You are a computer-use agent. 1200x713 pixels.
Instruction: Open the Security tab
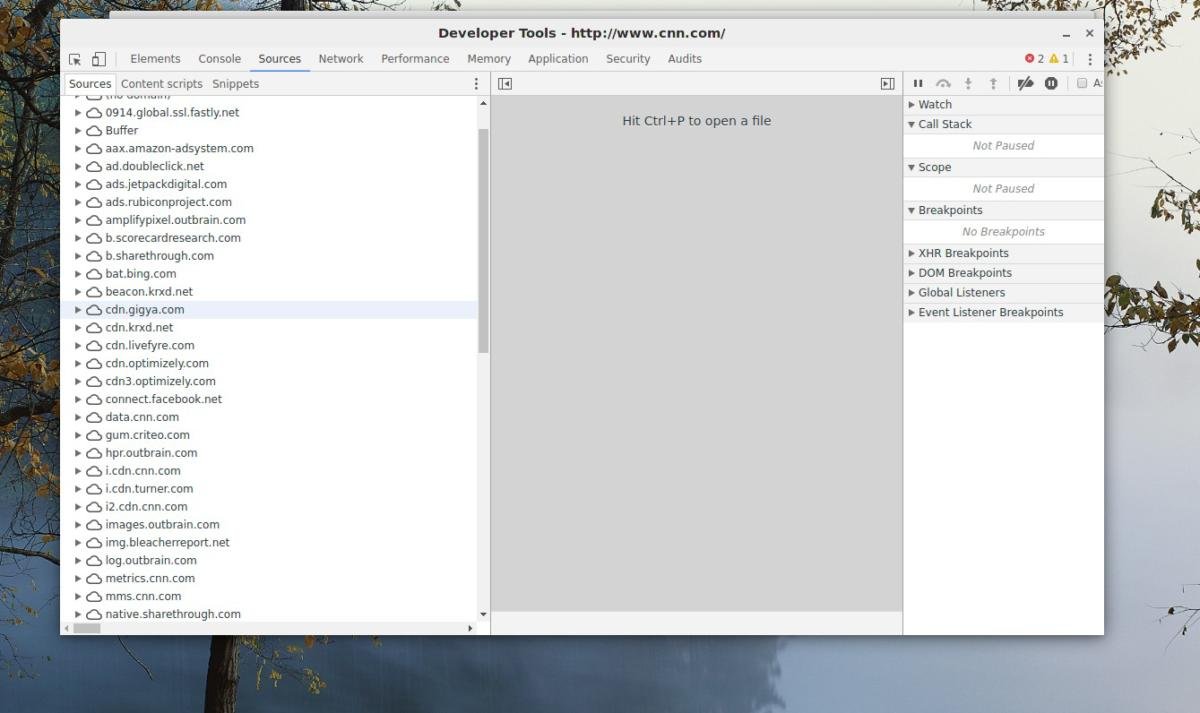tap(628, 59)
